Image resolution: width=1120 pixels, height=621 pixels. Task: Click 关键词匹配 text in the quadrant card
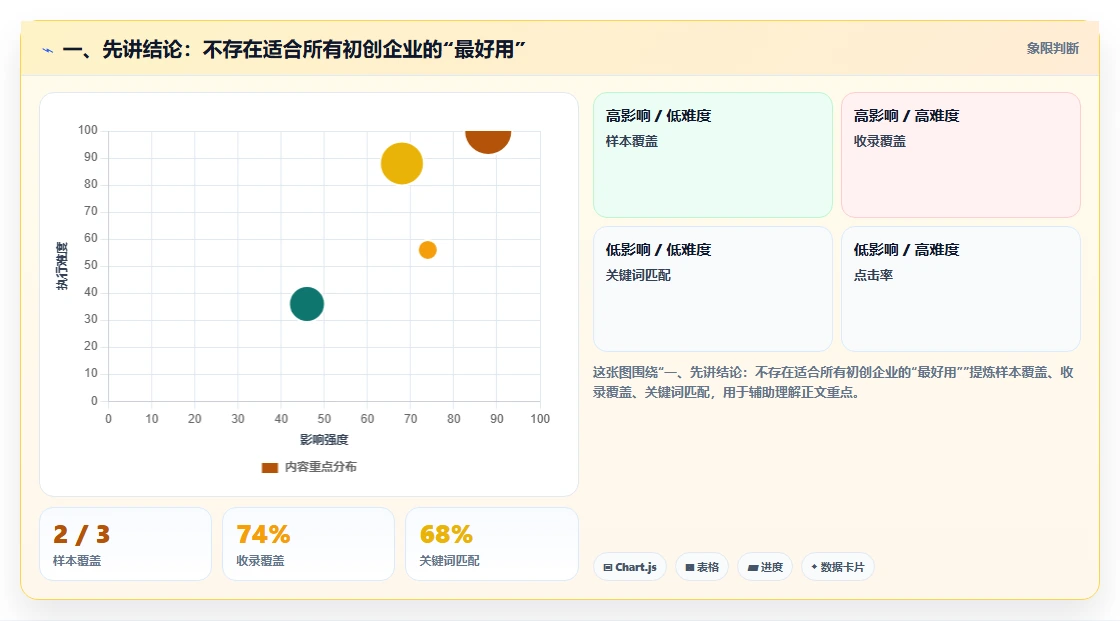(x=638, y=275)
